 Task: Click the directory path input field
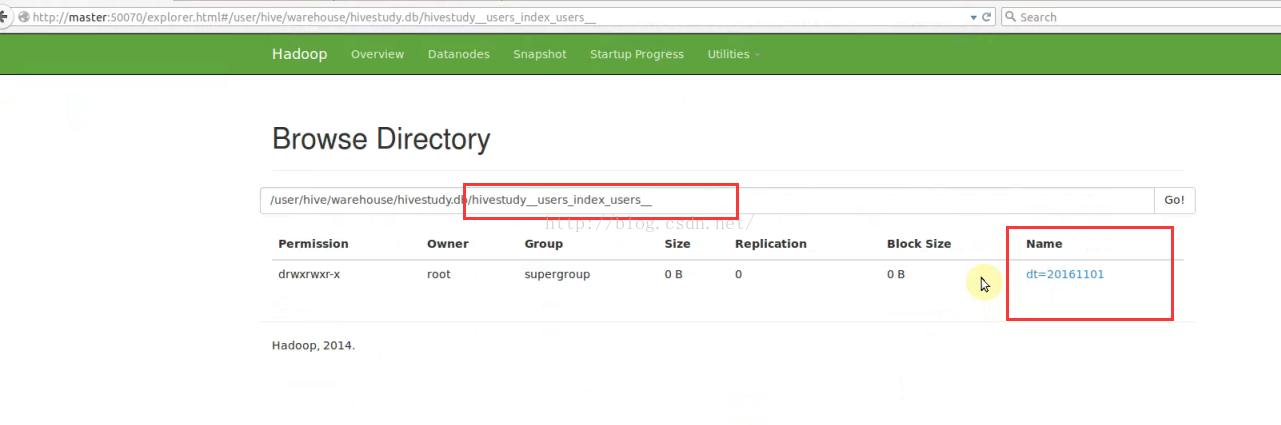tap(707, 200)
